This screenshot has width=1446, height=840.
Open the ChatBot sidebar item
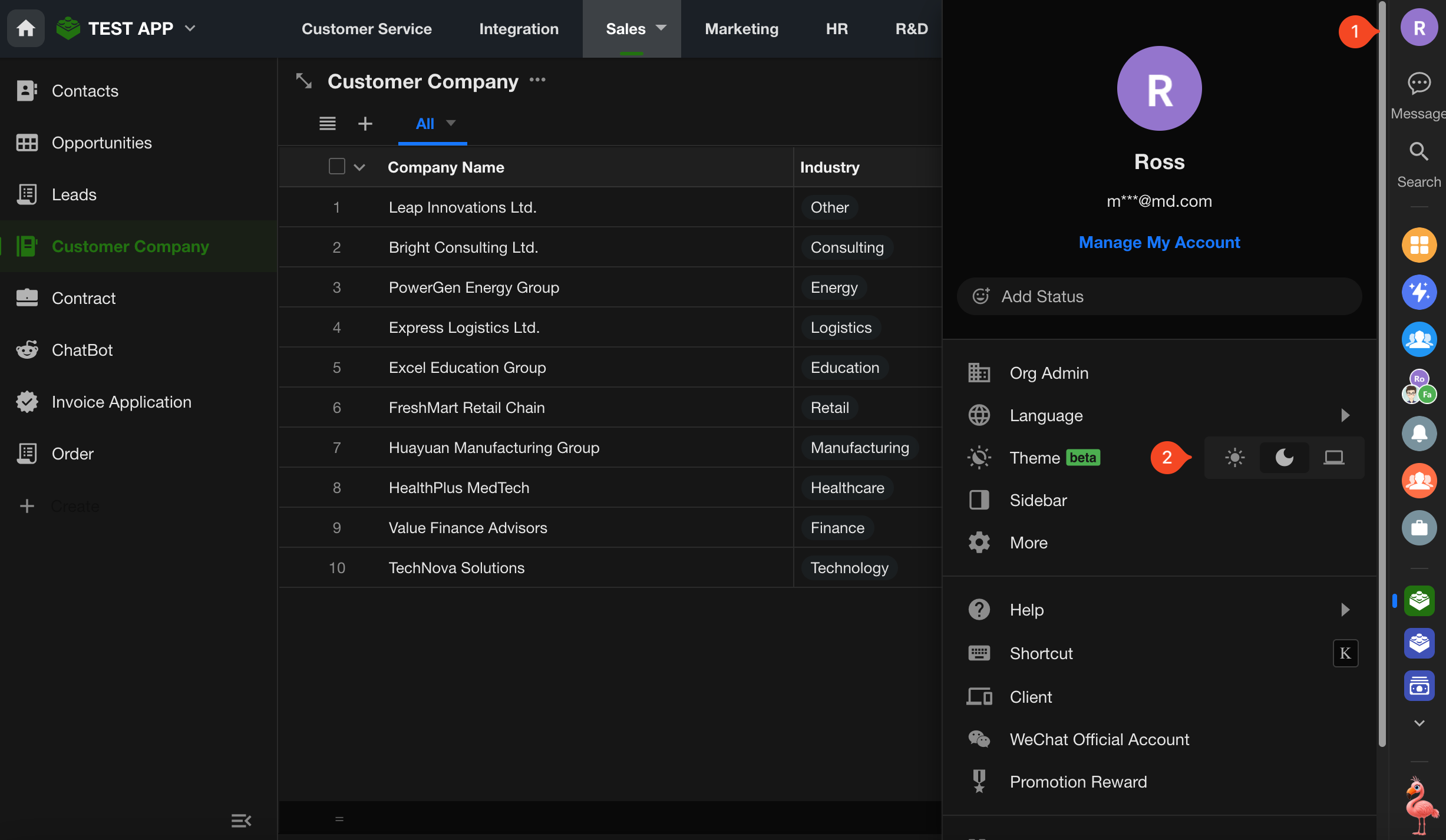tap(82, 350)
